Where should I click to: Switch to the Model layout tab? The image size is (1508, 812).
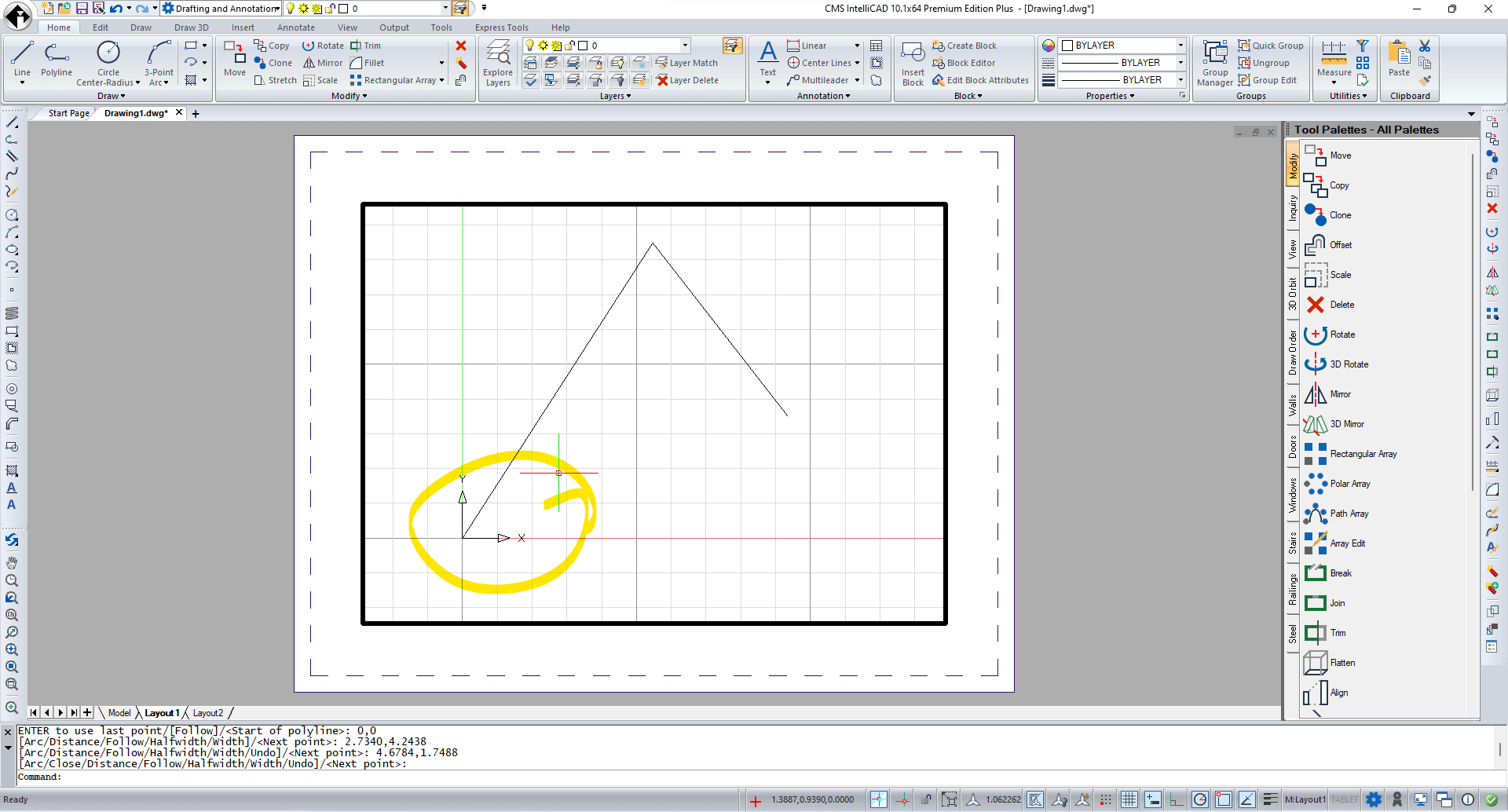click(x=119, y=713)
